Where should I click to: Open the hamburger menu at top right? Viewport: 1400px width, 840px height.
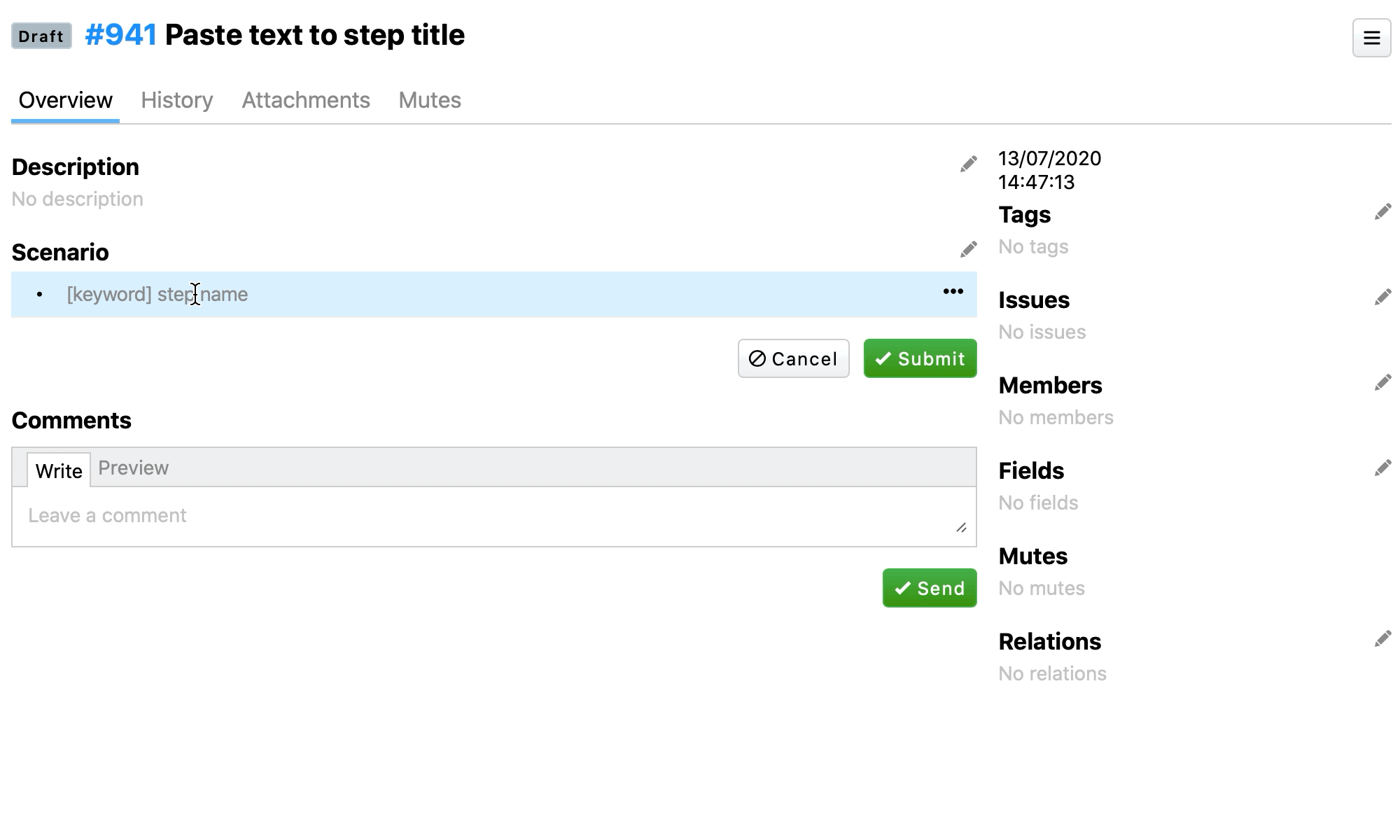(1371, 38)
